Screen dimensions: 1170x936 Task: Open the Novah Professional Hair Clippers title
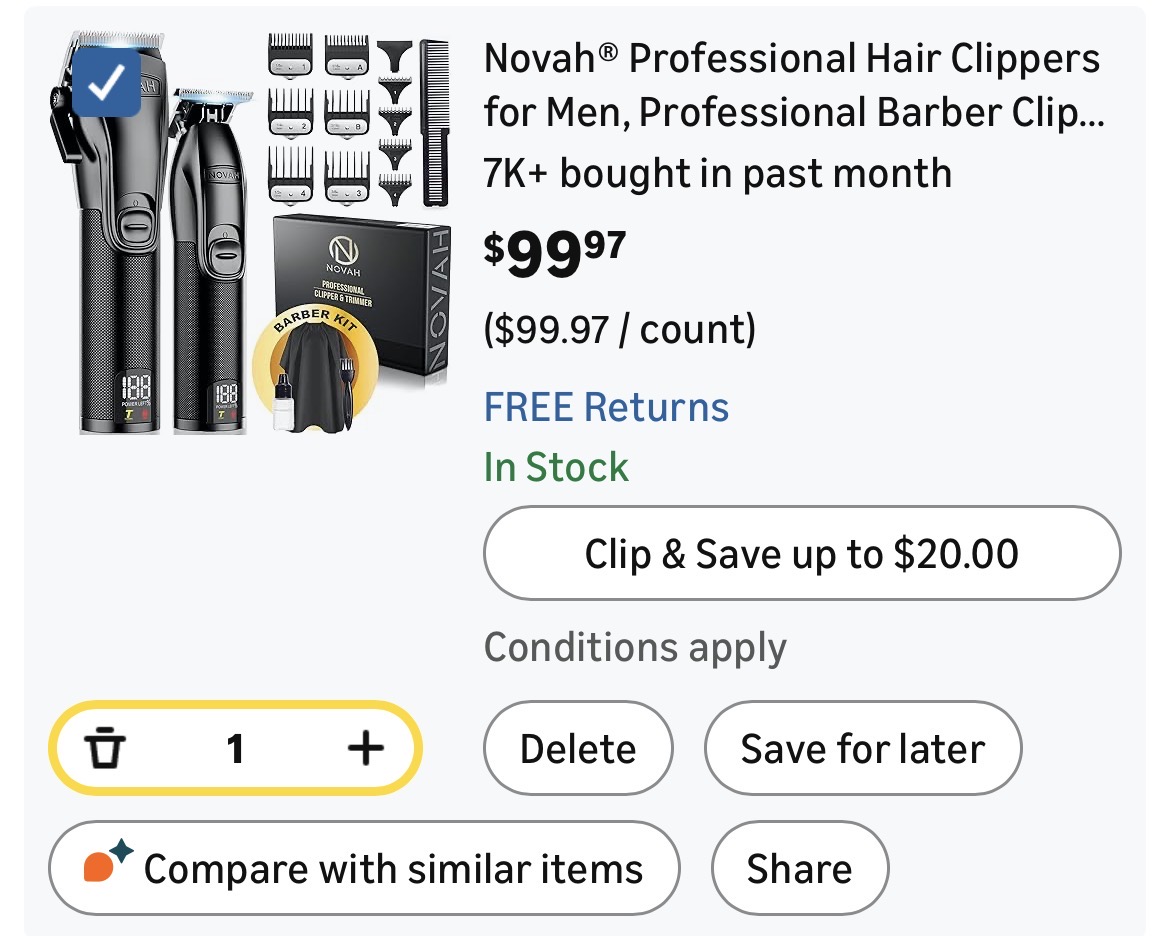[x=792, y=86]
